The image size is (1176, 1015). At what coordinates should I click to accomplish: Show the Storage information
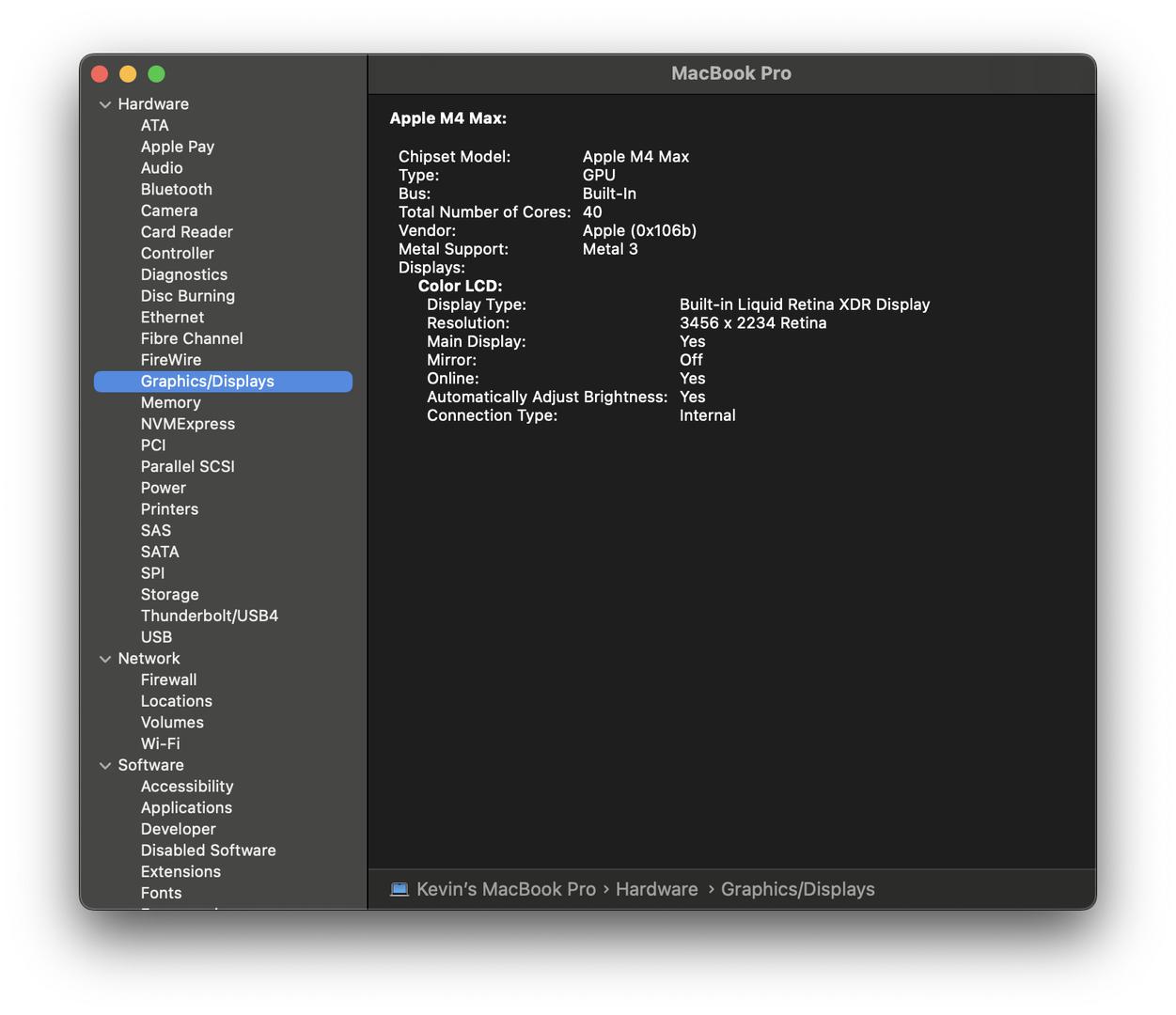point(169,594)
